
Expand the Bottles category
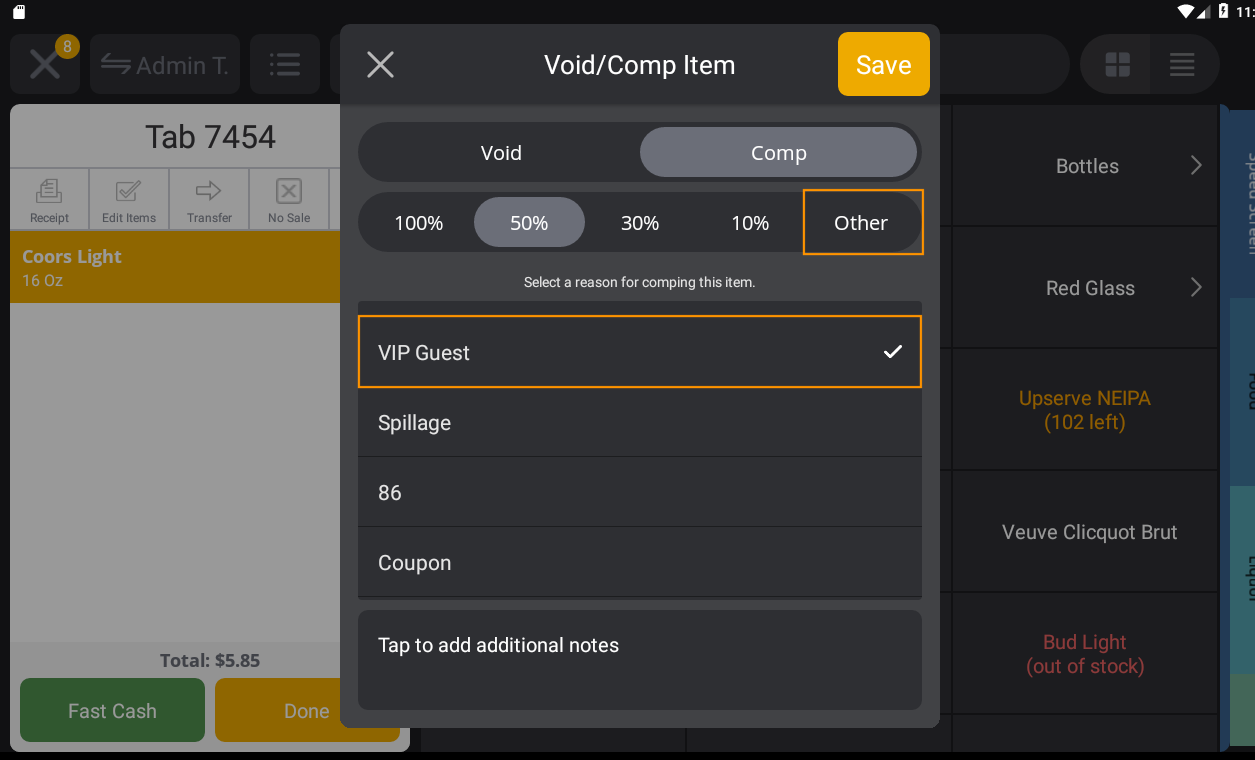(1087, 166)
